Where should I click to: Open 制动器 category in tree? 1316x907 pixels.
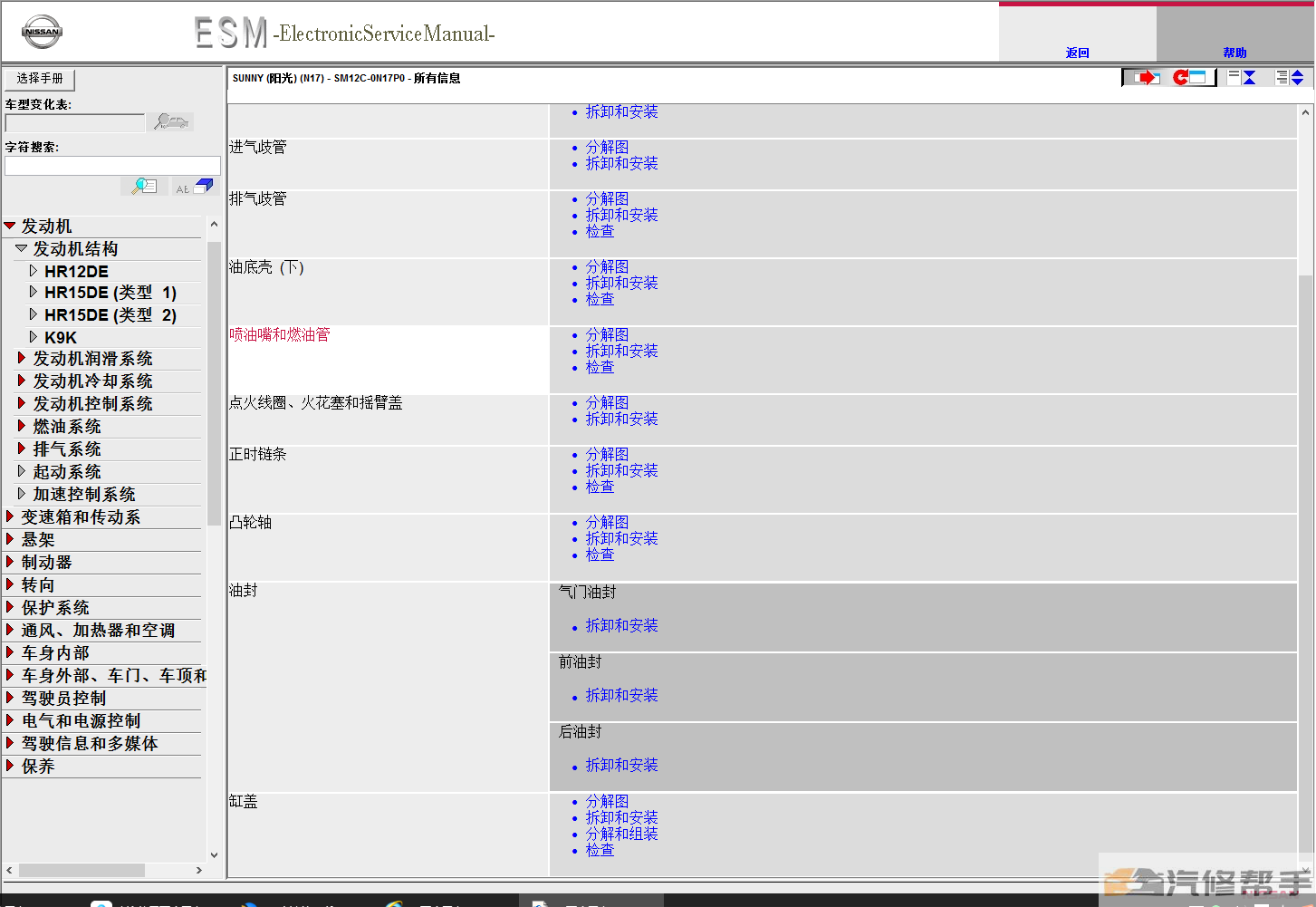[46, 562]
